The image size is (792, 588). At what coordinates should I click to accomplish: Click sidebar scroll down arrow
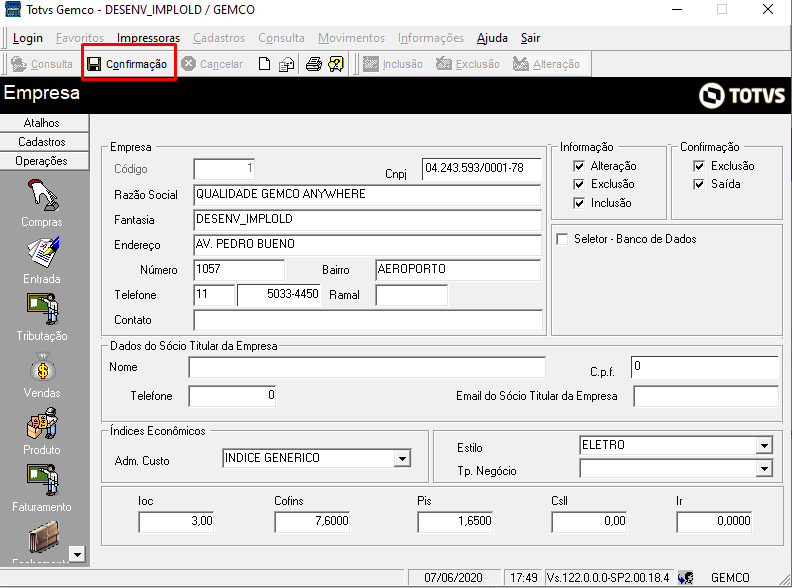77,554
